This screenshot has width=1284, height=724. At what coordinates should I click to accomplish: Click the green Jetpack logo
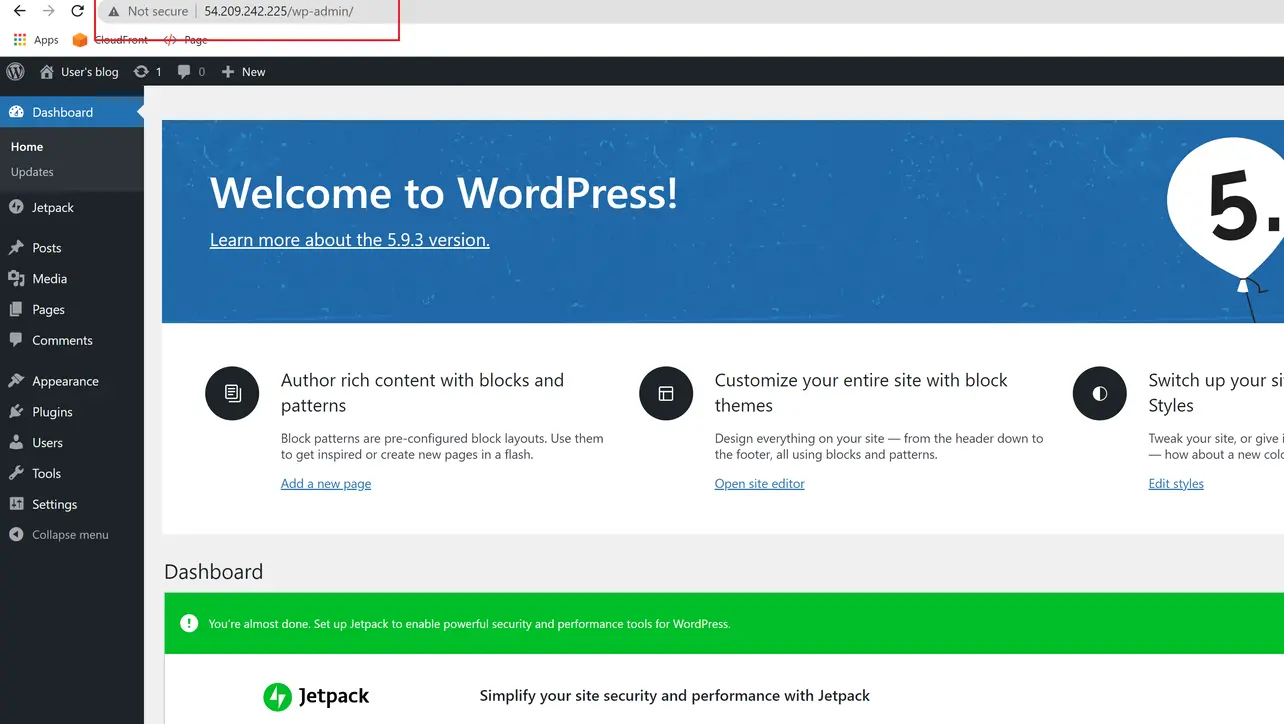[x=277, y=697]
